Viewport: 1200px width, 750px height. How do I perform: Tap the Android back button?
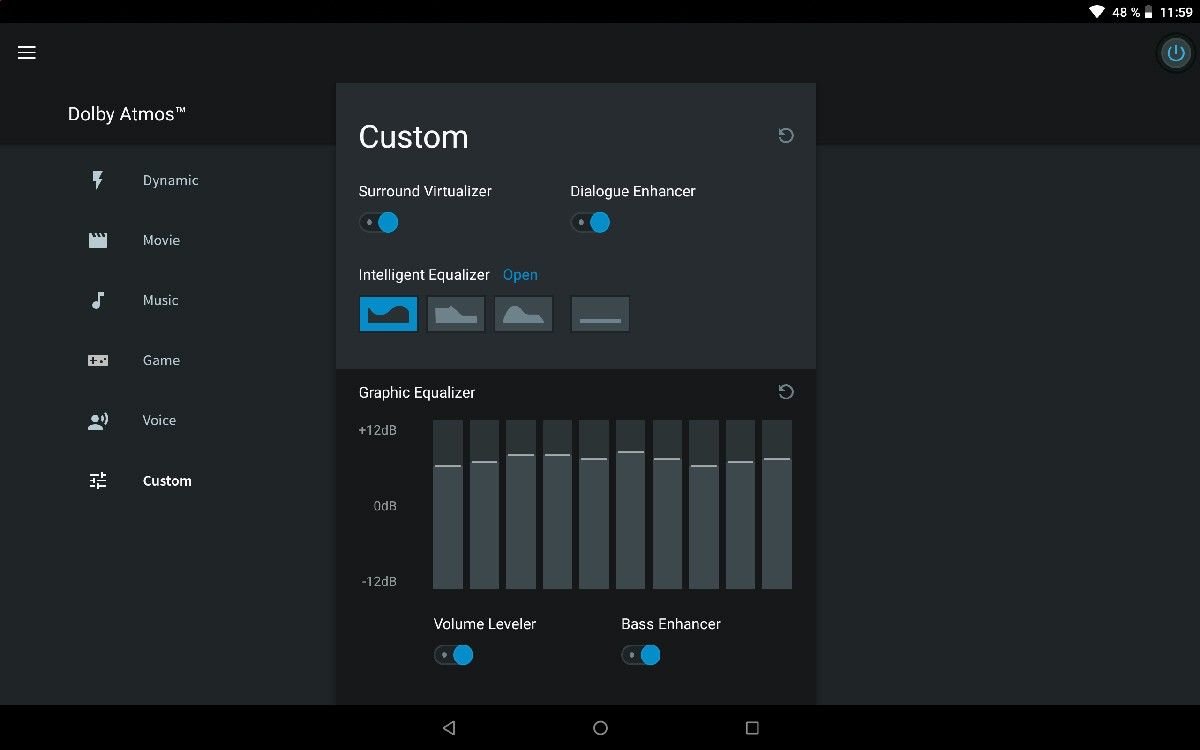[x=449, y=728]
